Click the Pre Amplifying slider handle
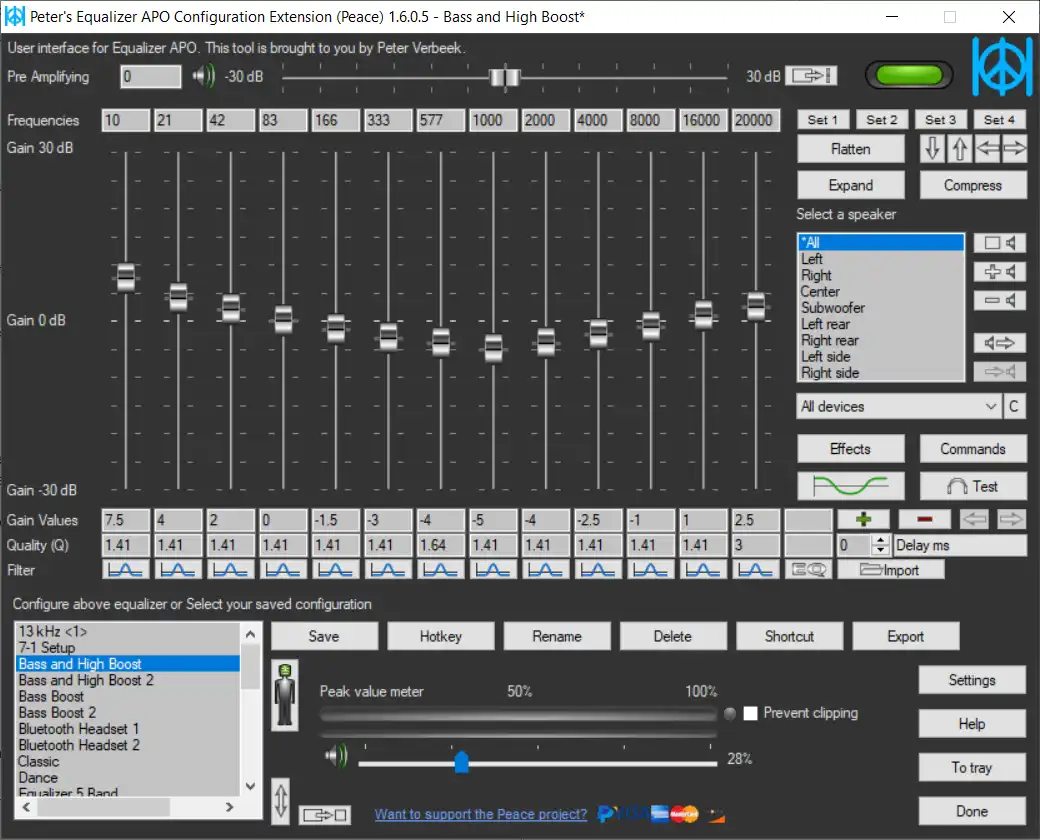 [505, 77]
